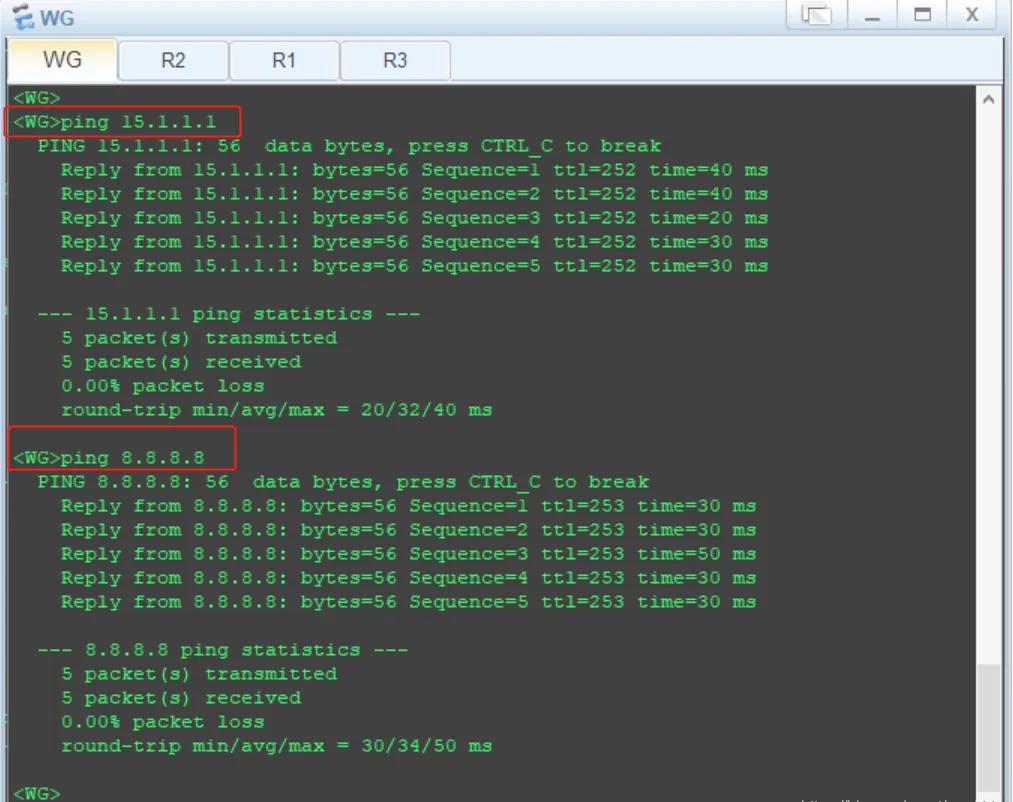Image resolution: width=1013 pixels, height=802 pixels.
Task: Click 15.1.1.1 reply Sequence=5 line
Action: tap(414, 266)
